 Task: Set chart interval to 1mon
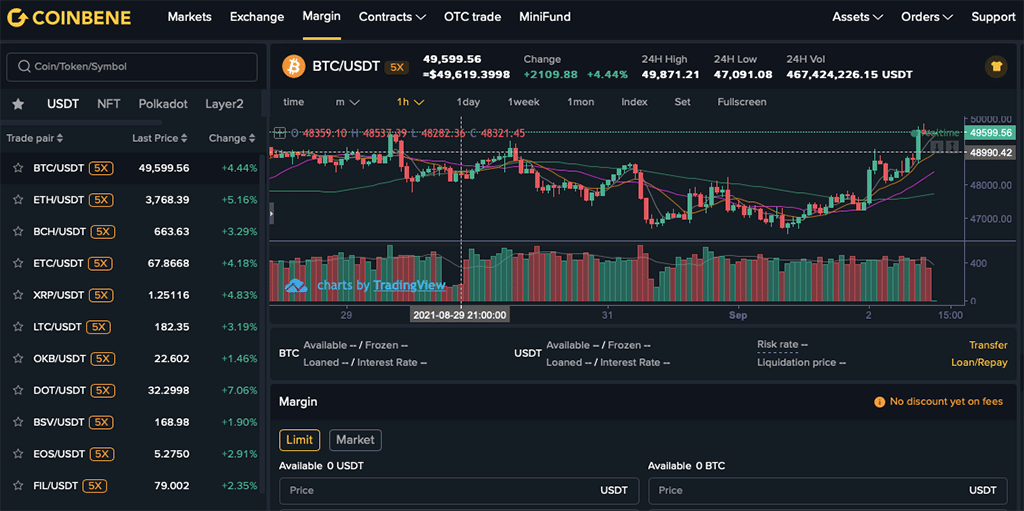pyautogui.click(x=581, y=102)
